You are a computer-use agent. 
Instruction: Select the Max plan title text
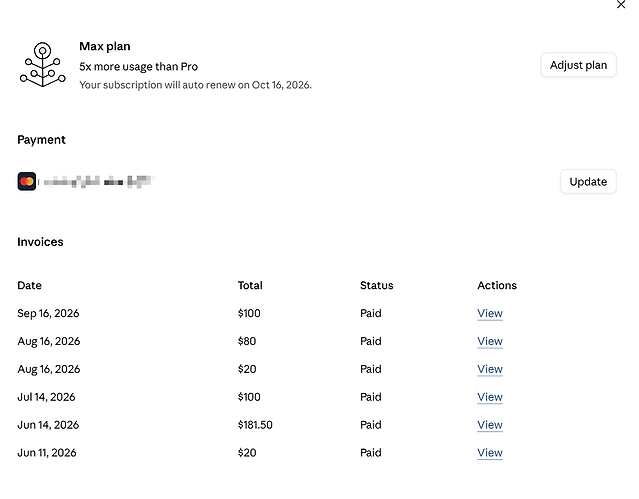tap(105, 46)
